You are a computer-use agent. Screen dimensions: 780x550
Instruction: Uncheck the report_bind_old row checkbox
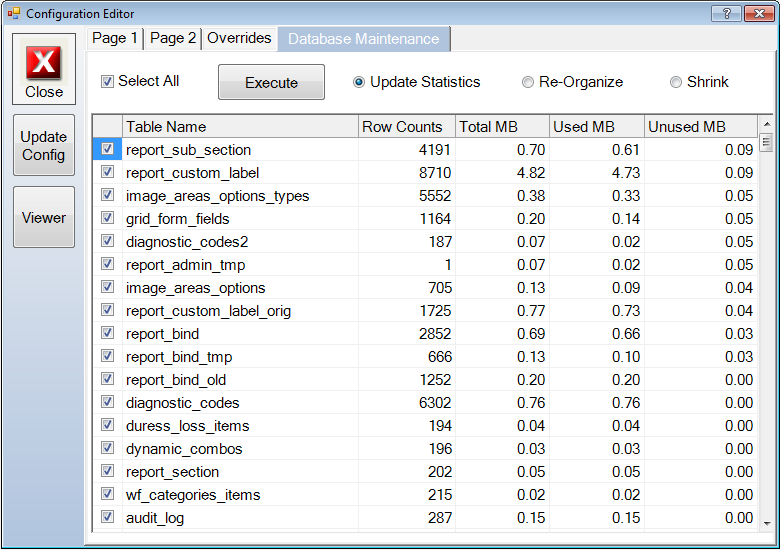point(107,378)
